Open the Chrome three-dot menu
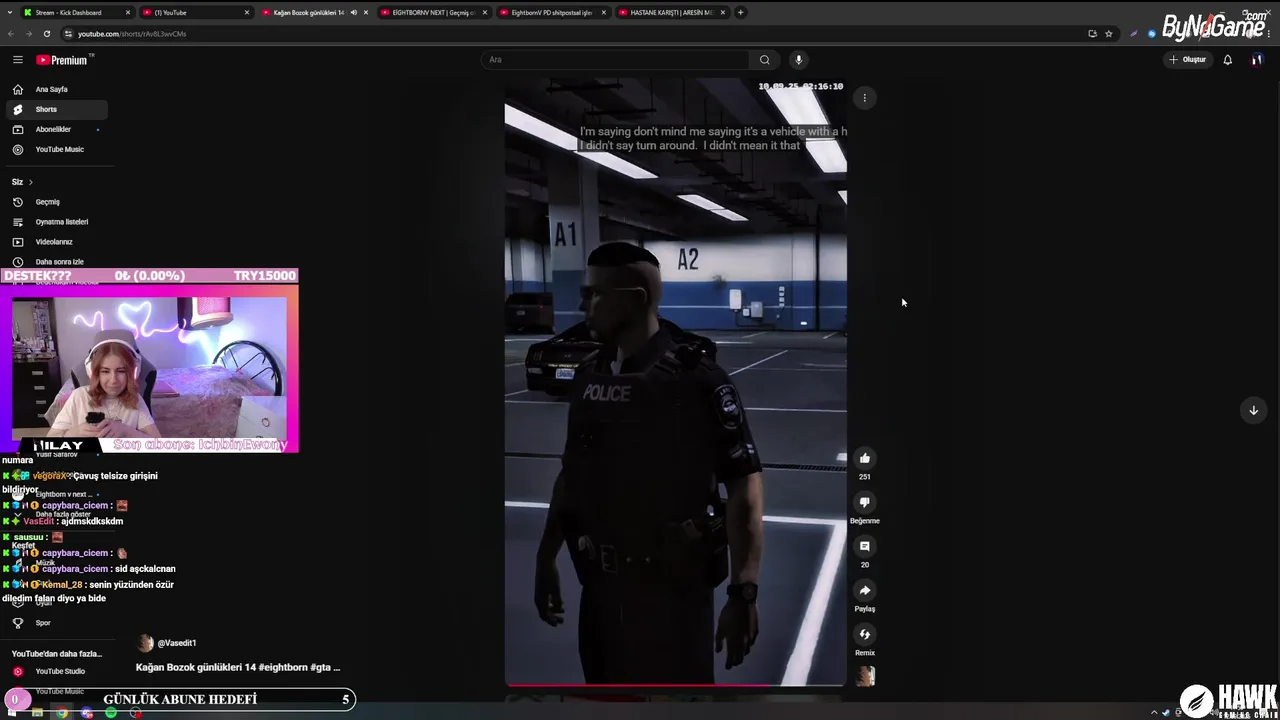The height and width of the screenshot is (720, 1280). [1269, 34]
